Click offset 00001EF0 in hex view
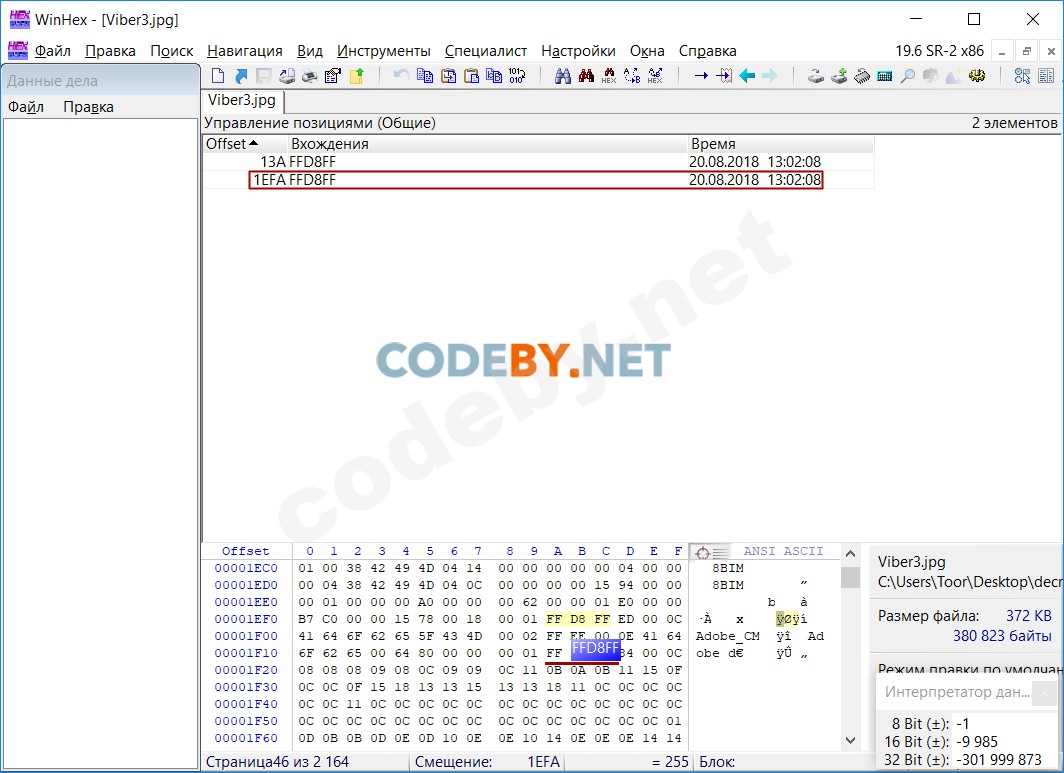Viewport: 1064px width, 773px height. (x=246, y=619)
